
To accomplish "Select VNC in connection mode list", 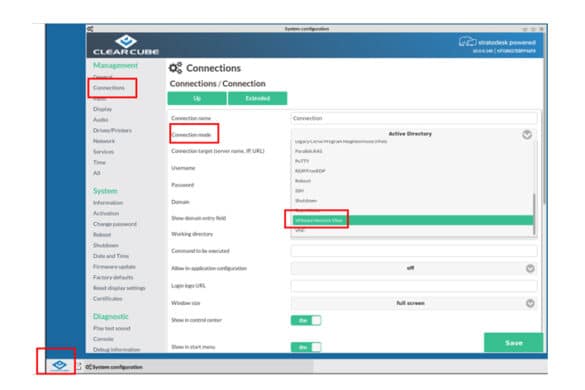I will tap(300, 230).
